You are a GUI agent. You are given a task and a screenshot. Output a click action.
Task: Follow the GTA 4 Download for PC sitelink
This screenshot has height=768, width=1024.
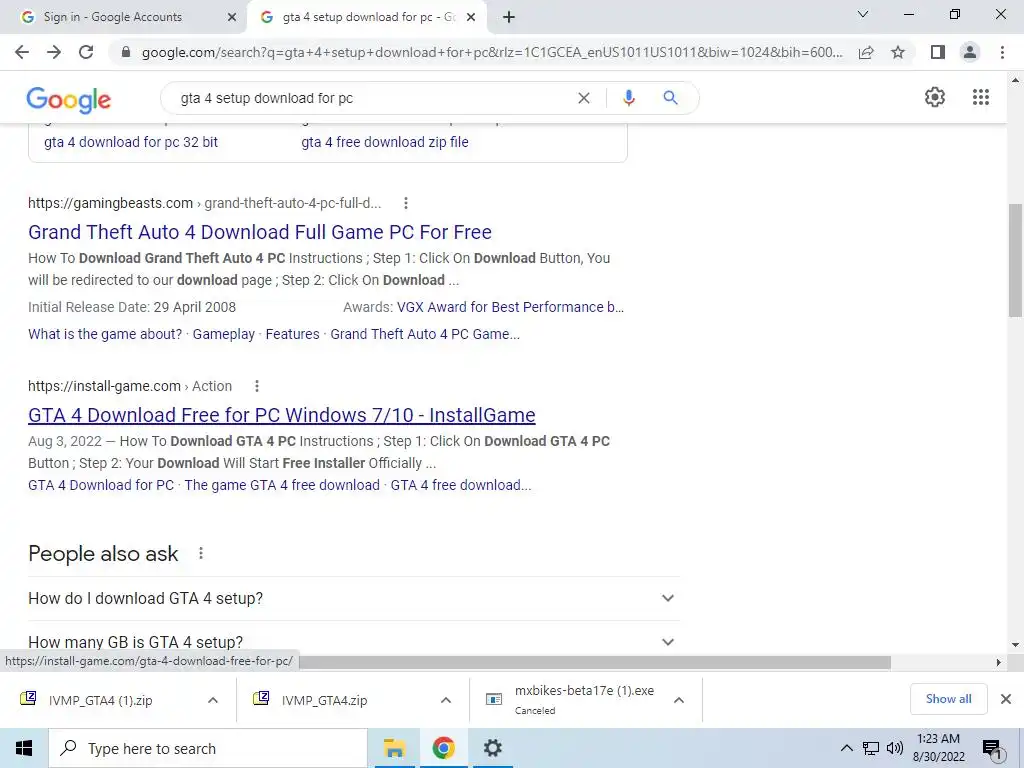coord(101,485)
